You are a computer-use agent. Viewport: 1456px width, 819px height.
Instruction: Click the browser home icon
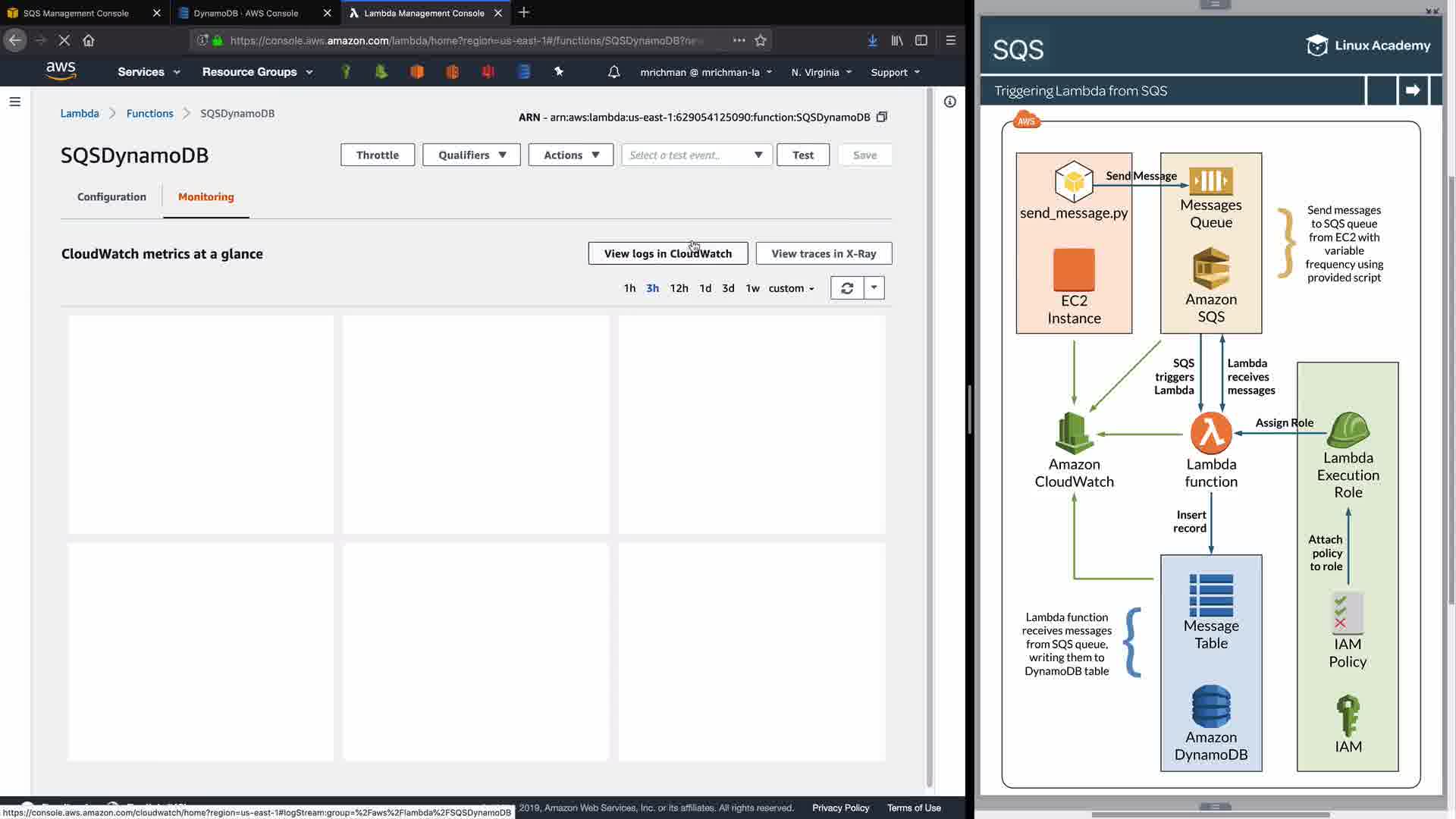click(x=89, y=40)
